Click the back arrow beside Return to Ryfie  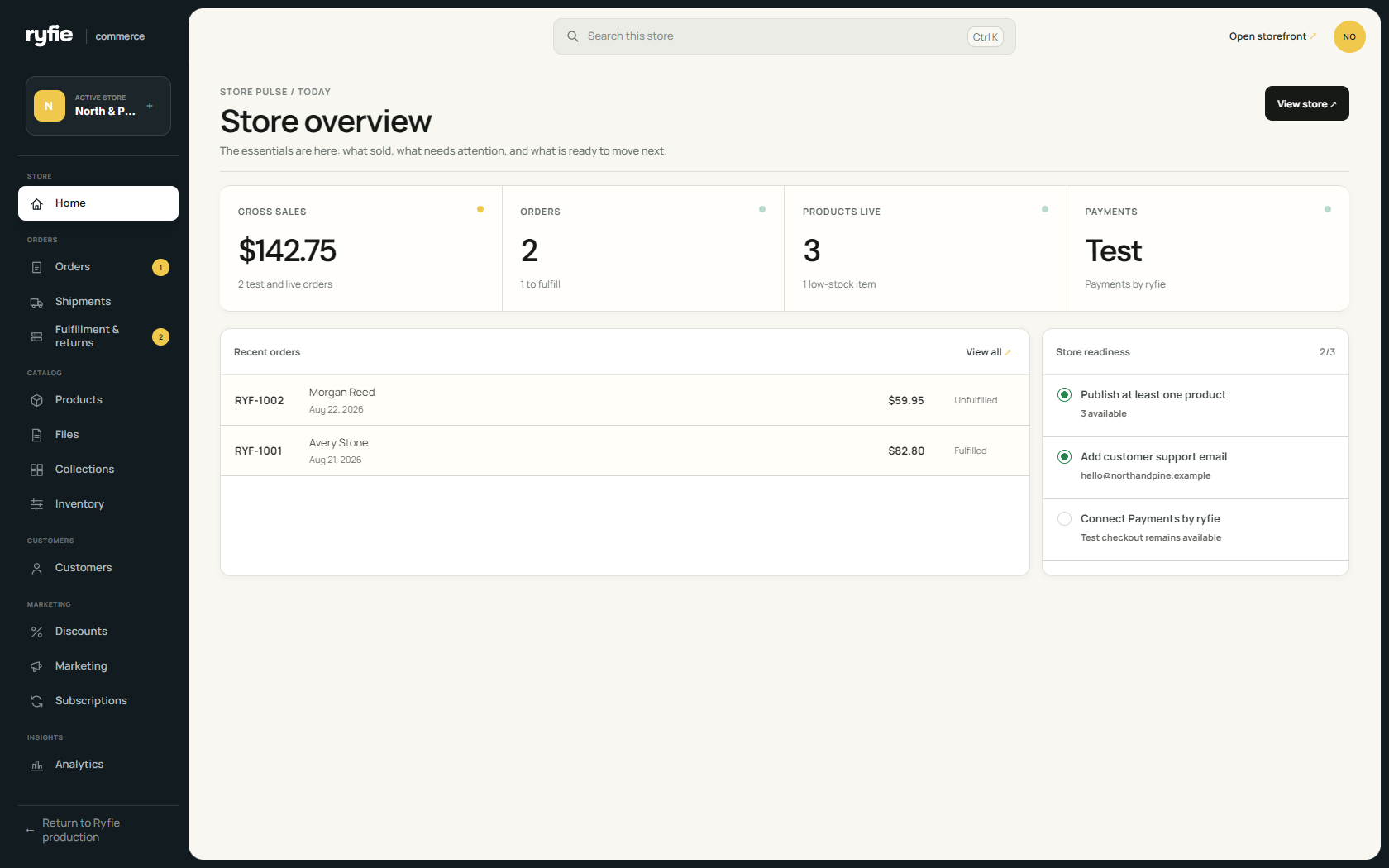30,830
